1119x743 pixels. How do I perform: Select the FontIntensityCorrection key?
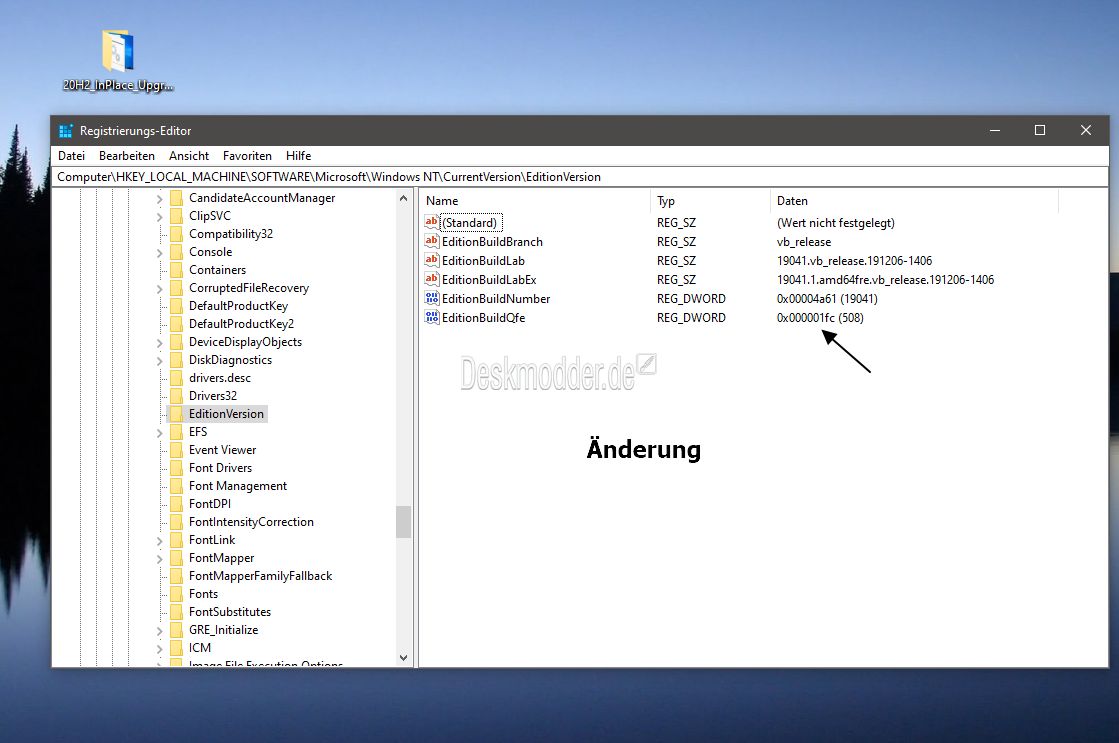[251, 522]
